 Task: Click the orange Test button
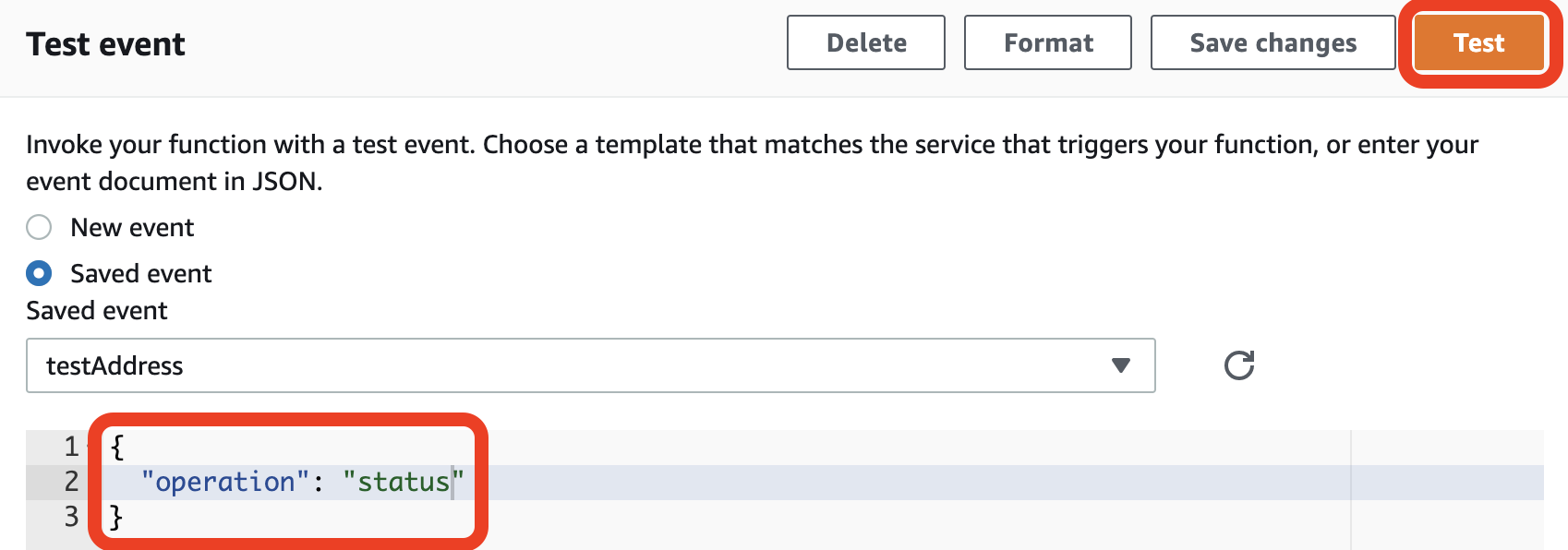tap(1479, 43)
